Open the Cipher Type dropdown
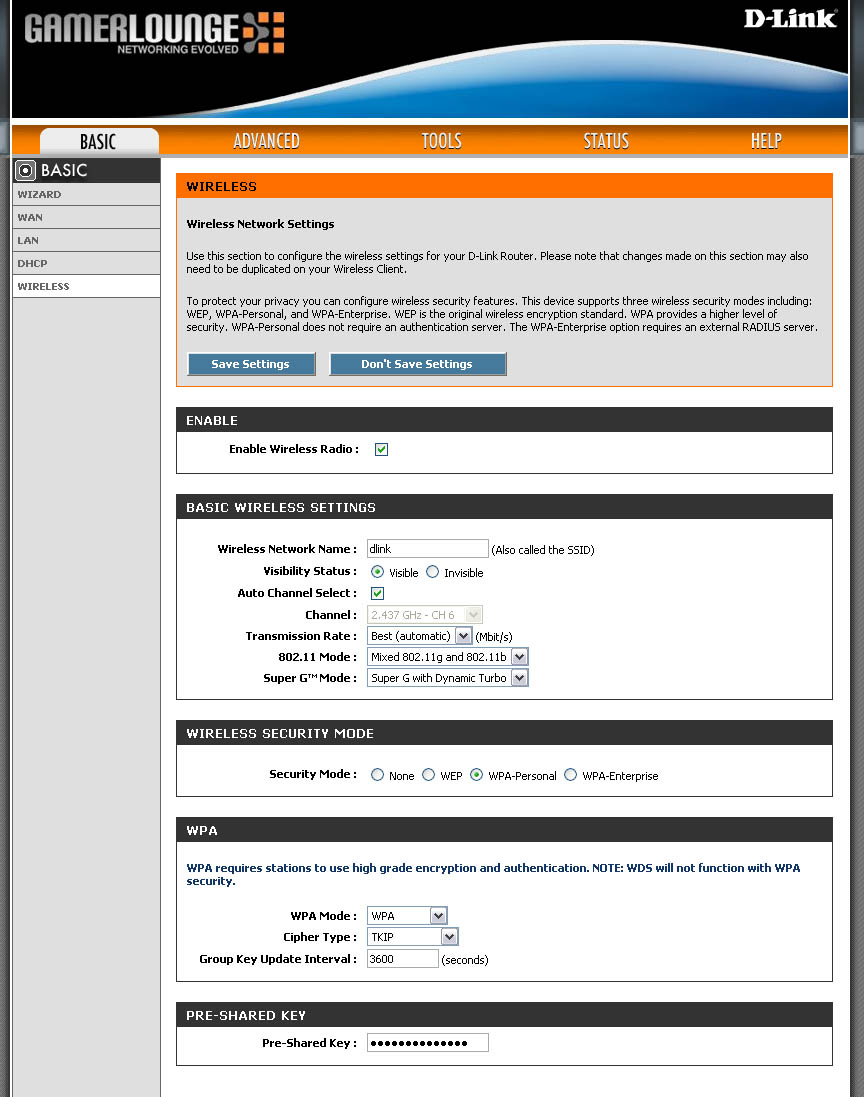864x1097 pixels. (x=413, y=937)
